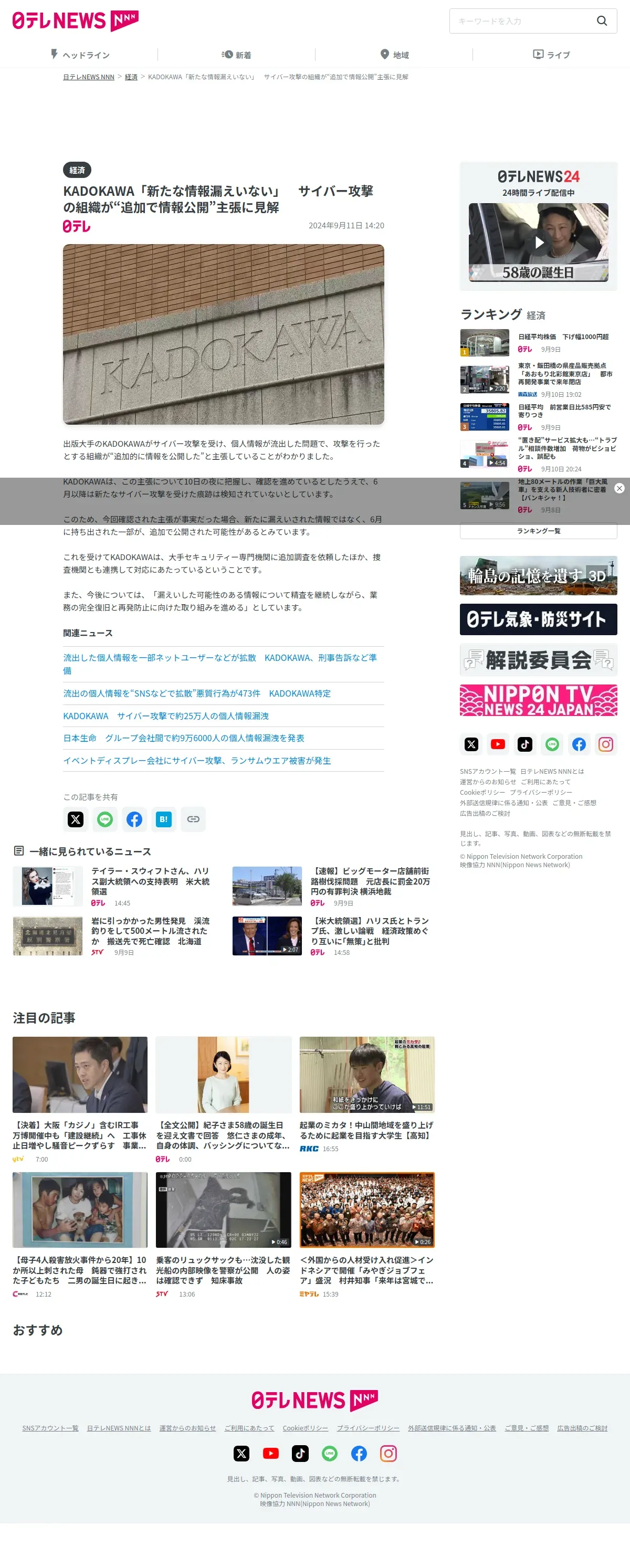Open LINE icon in sidebar

click(x=552, y=744)
